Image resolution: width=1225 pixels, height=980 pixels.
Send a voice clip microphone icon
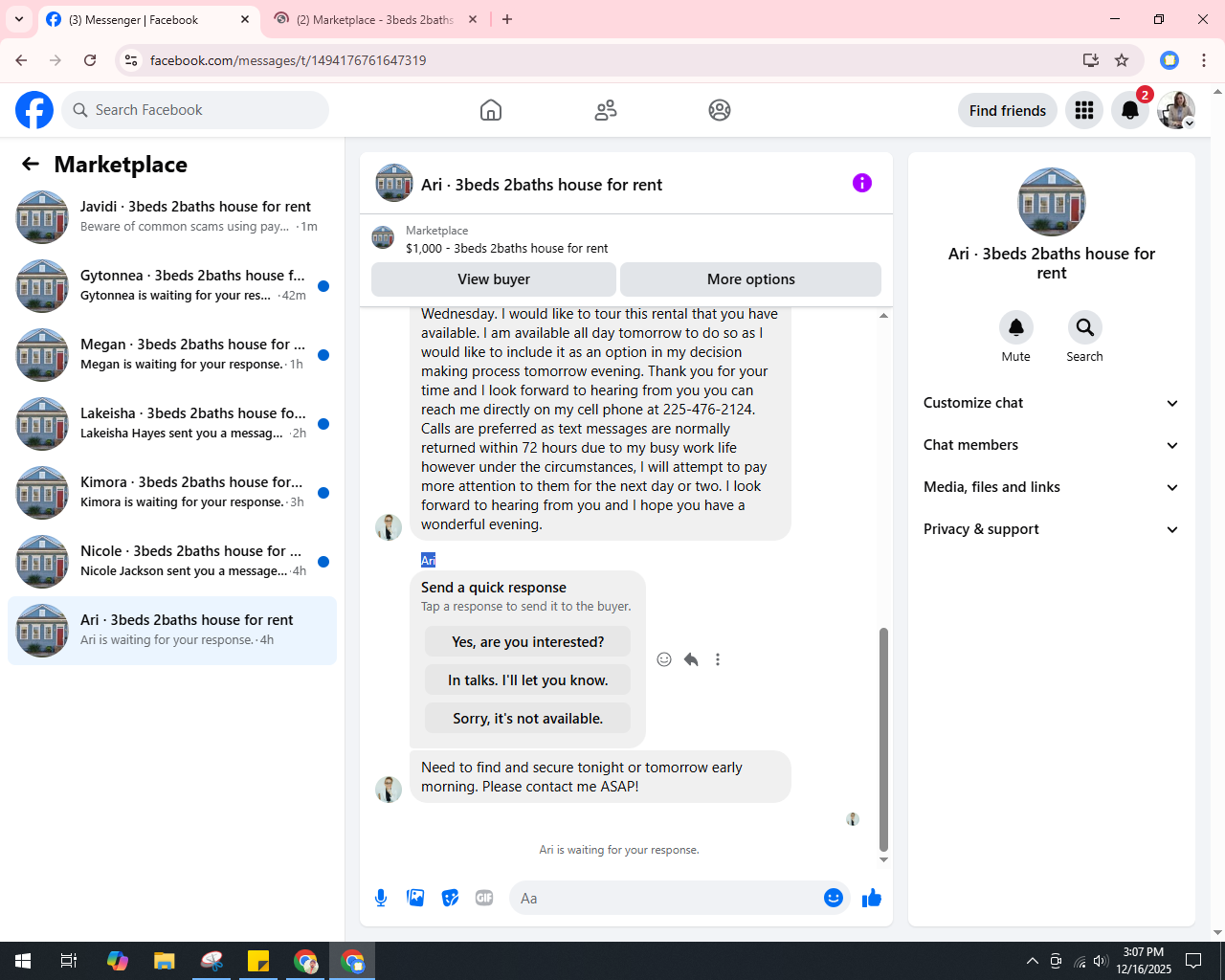pos(381,898)
